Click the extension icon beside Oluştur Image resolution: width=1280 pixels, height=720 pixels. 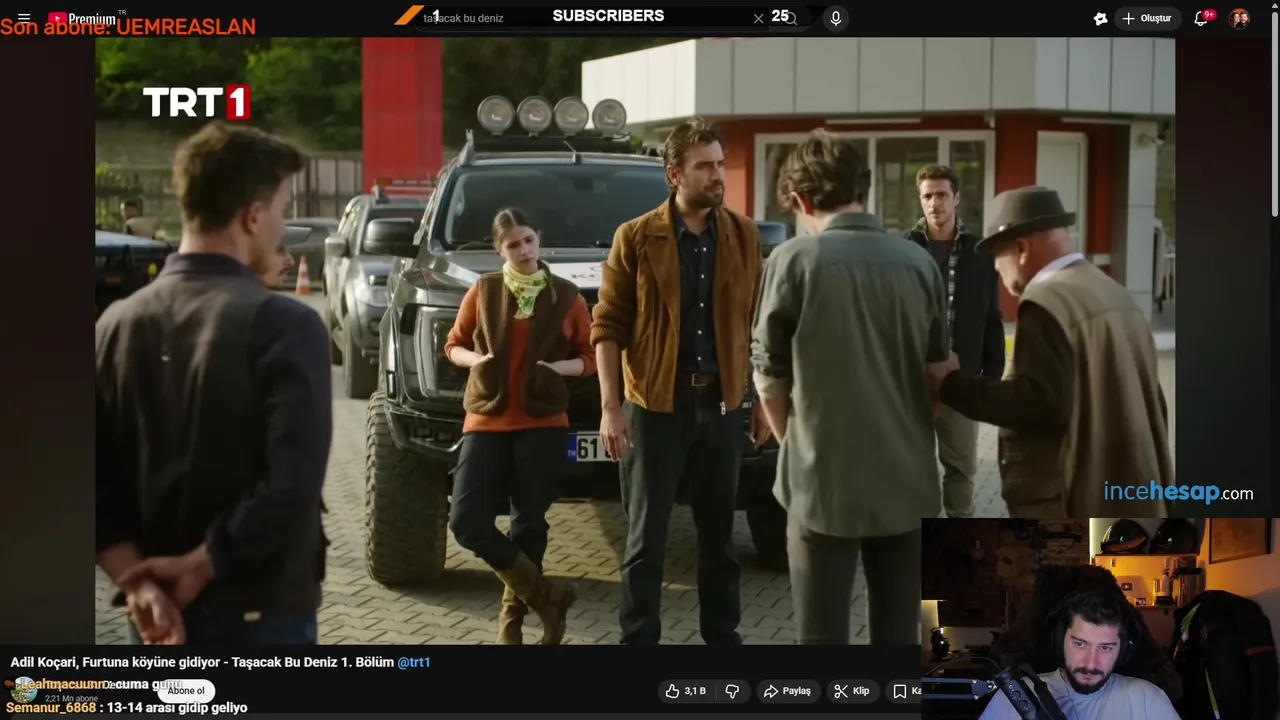(1100, 18)
